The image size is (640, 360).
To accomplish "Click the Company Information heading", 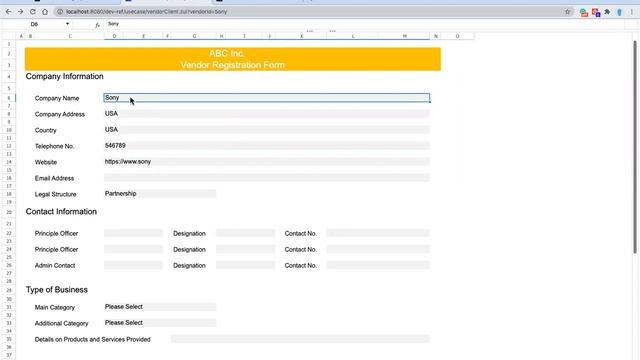I will (64, 76).
